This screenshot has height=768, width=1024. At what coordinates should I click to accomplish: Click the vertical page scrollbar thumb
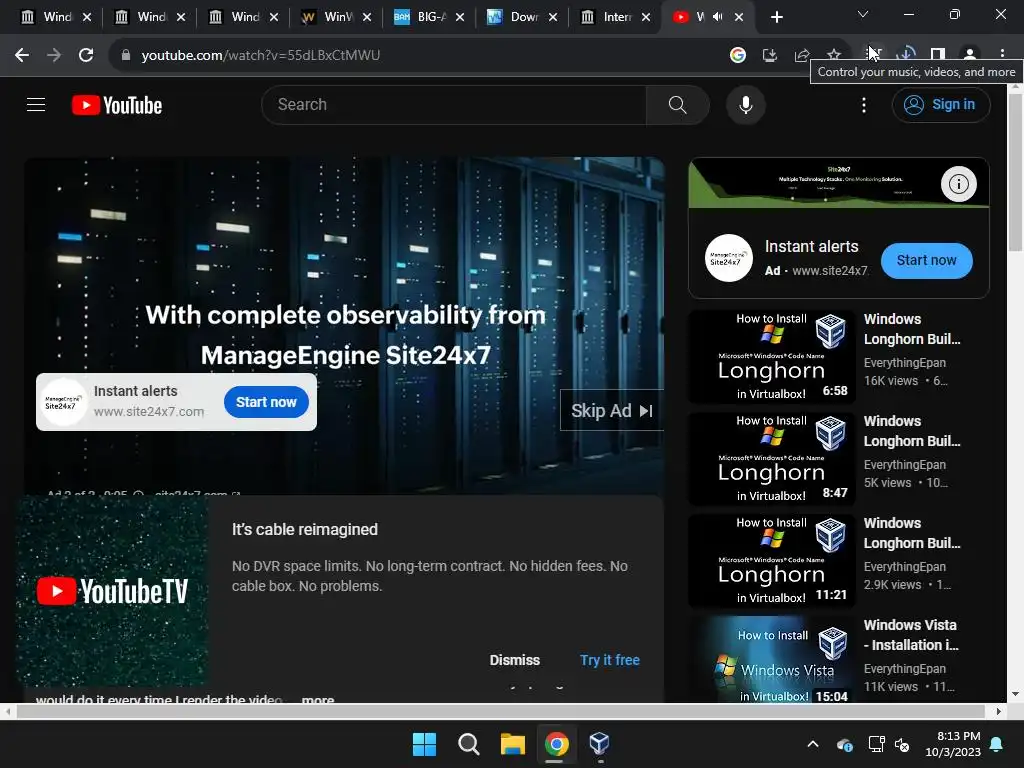click(x=1014, y=172)
